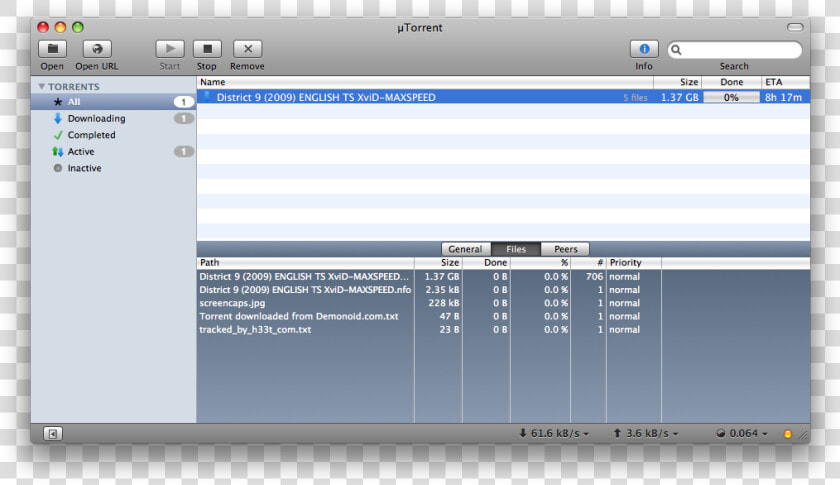Select the Completed category
Viewport: 840px width, 485px height.
[114, 135]
